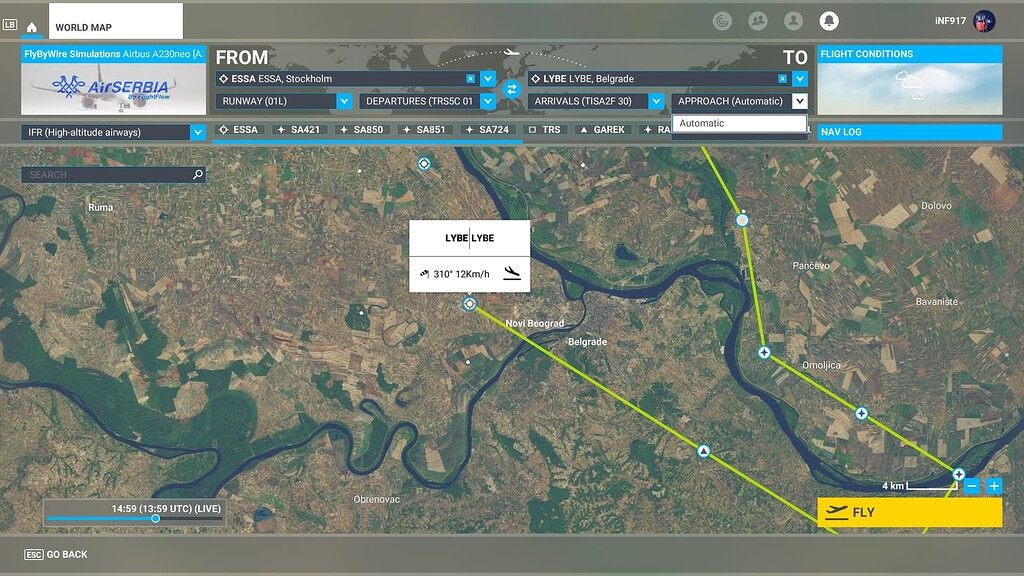This screenshot has height=576, width=1024.
Task: Click the TRS waypoint in the flight strip
Action: point(548,129)
